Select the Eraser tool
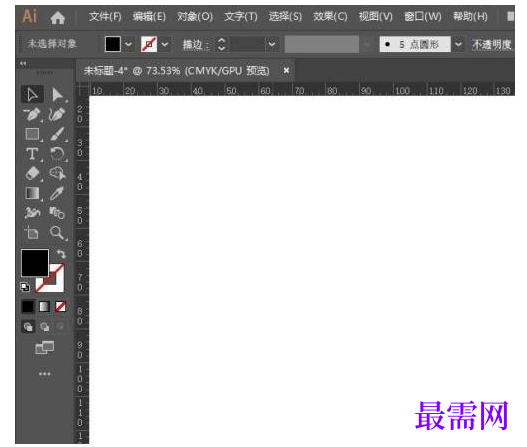The height and width of the screenshot is (447, 527). 32,173
